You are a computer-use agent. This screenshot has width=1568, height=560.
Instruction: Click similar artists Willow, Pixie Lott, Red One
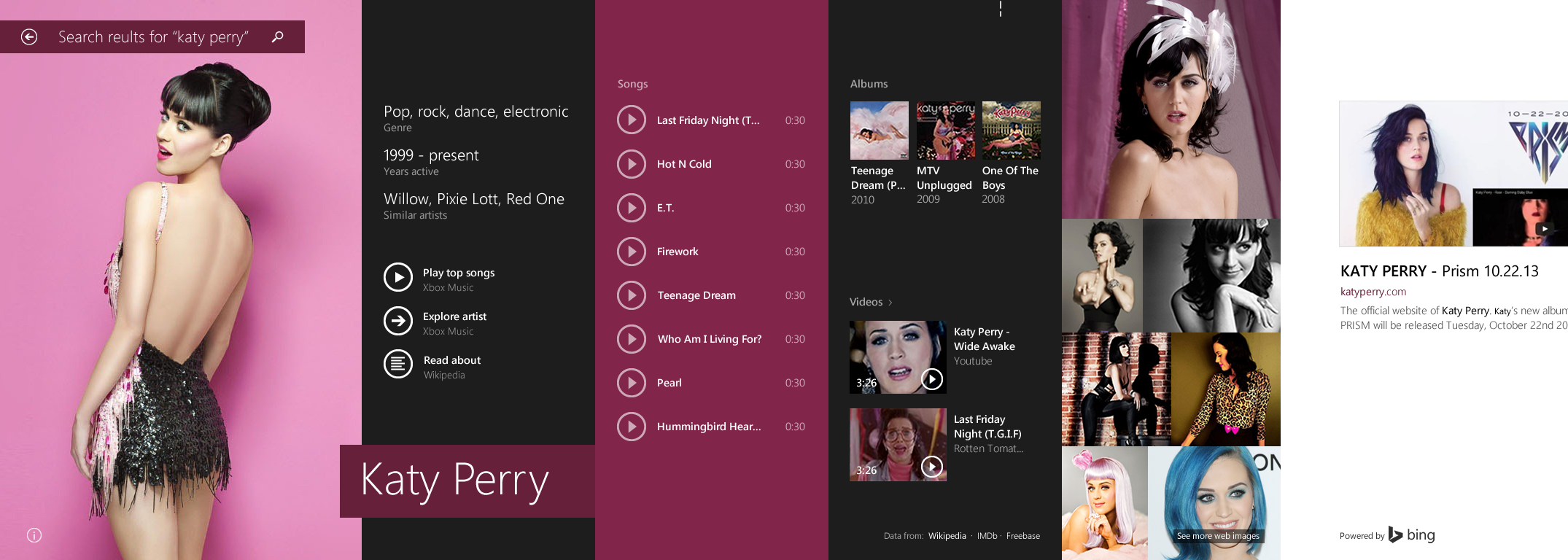click(474, 199)
